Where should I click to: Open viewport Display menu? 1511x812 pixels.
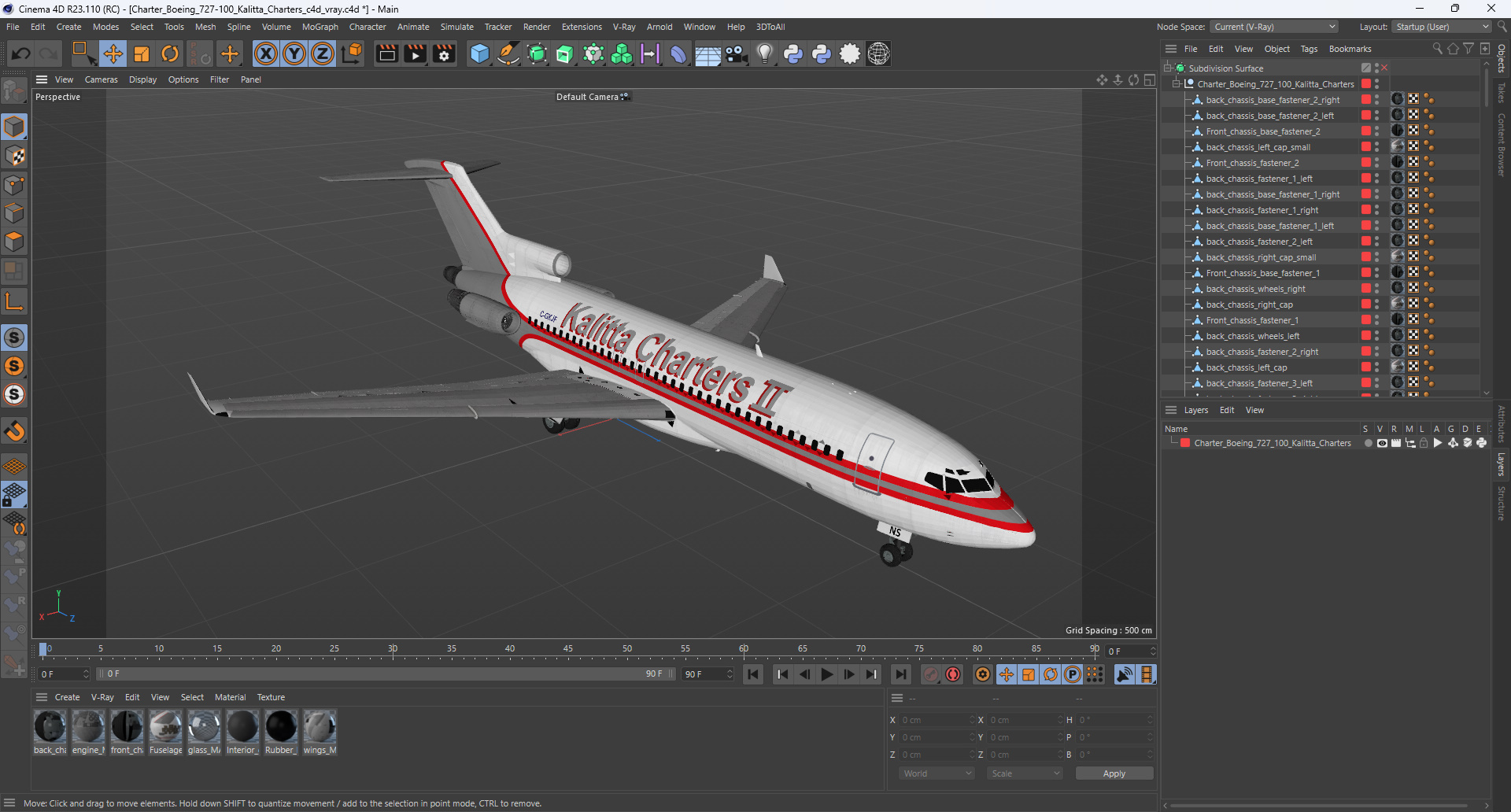142,79
